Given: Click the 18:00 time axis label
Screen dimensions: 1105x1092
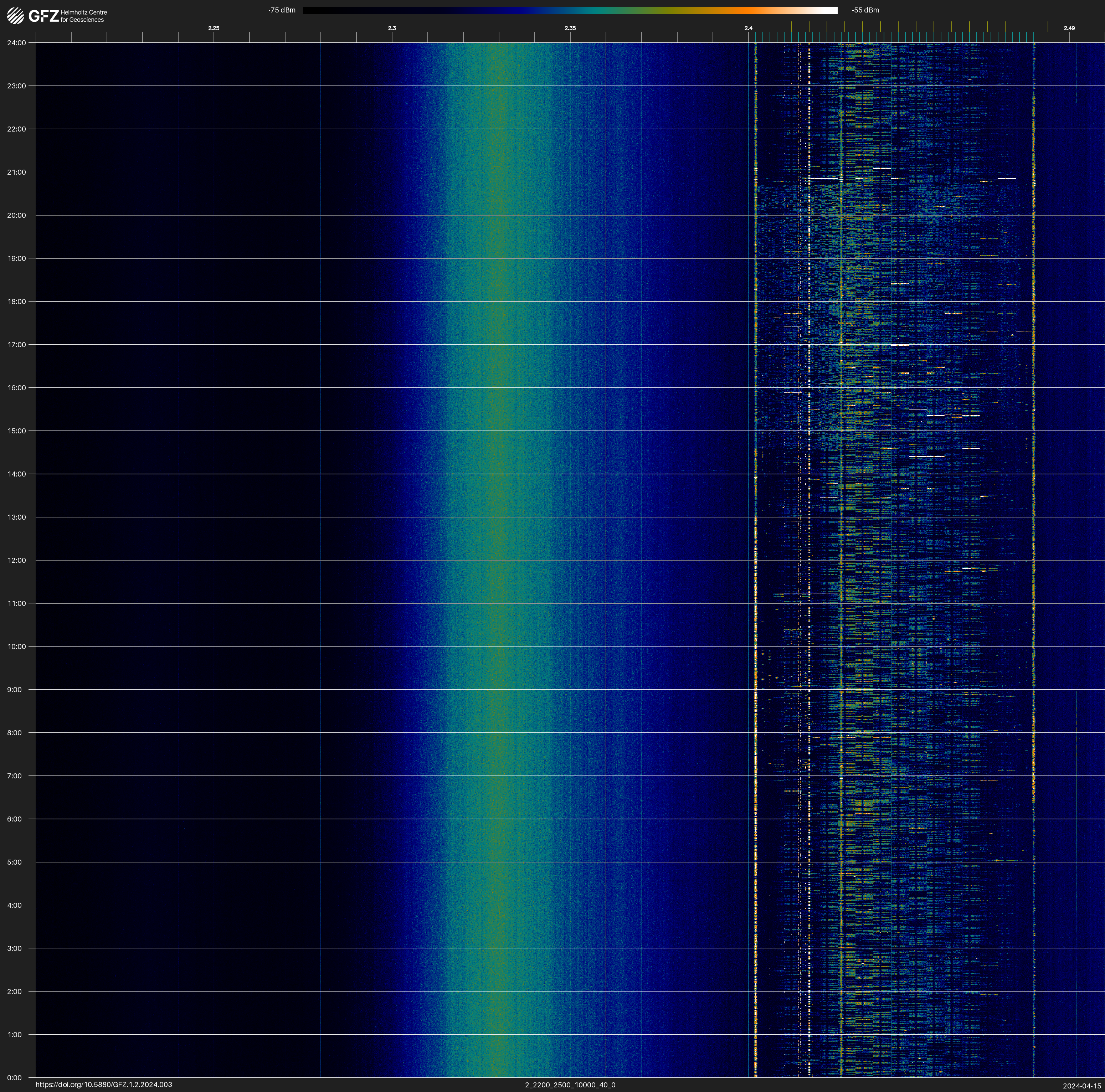Looking at the screenshot, I should 17,301.
